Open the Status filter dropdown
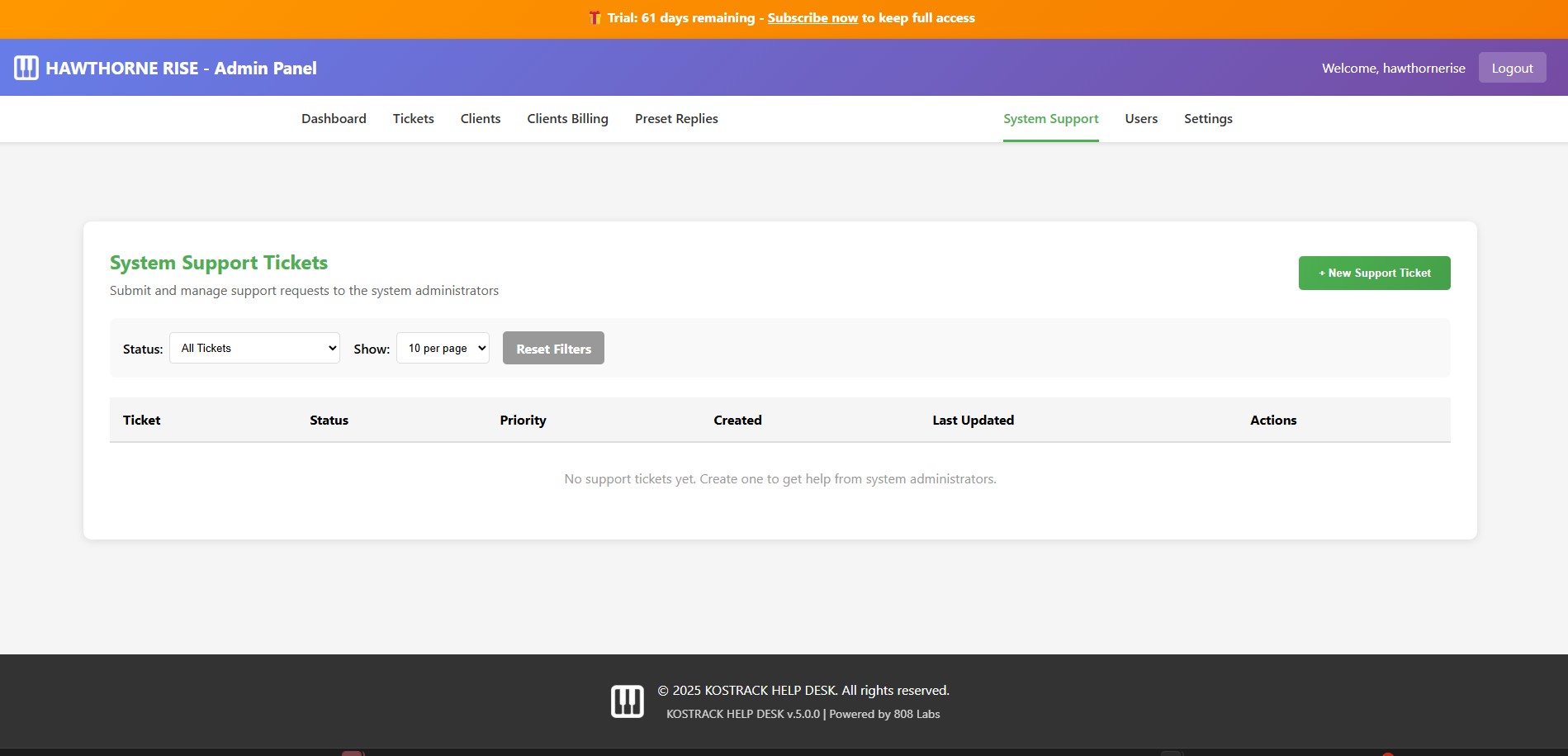The image size is (1568, 756). pyautogui.click(x=254, y=348)
